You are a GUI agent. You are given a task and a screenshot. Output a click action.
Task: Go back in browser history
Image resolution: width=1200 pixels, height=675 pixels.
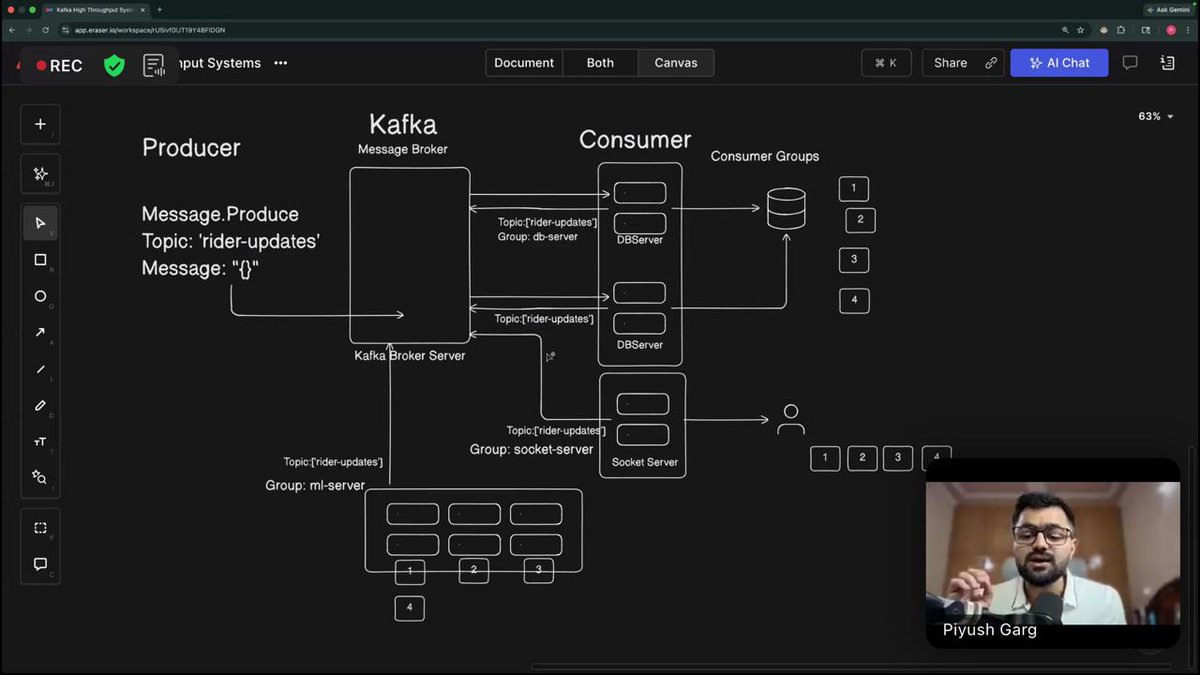(x=12, y=30)
